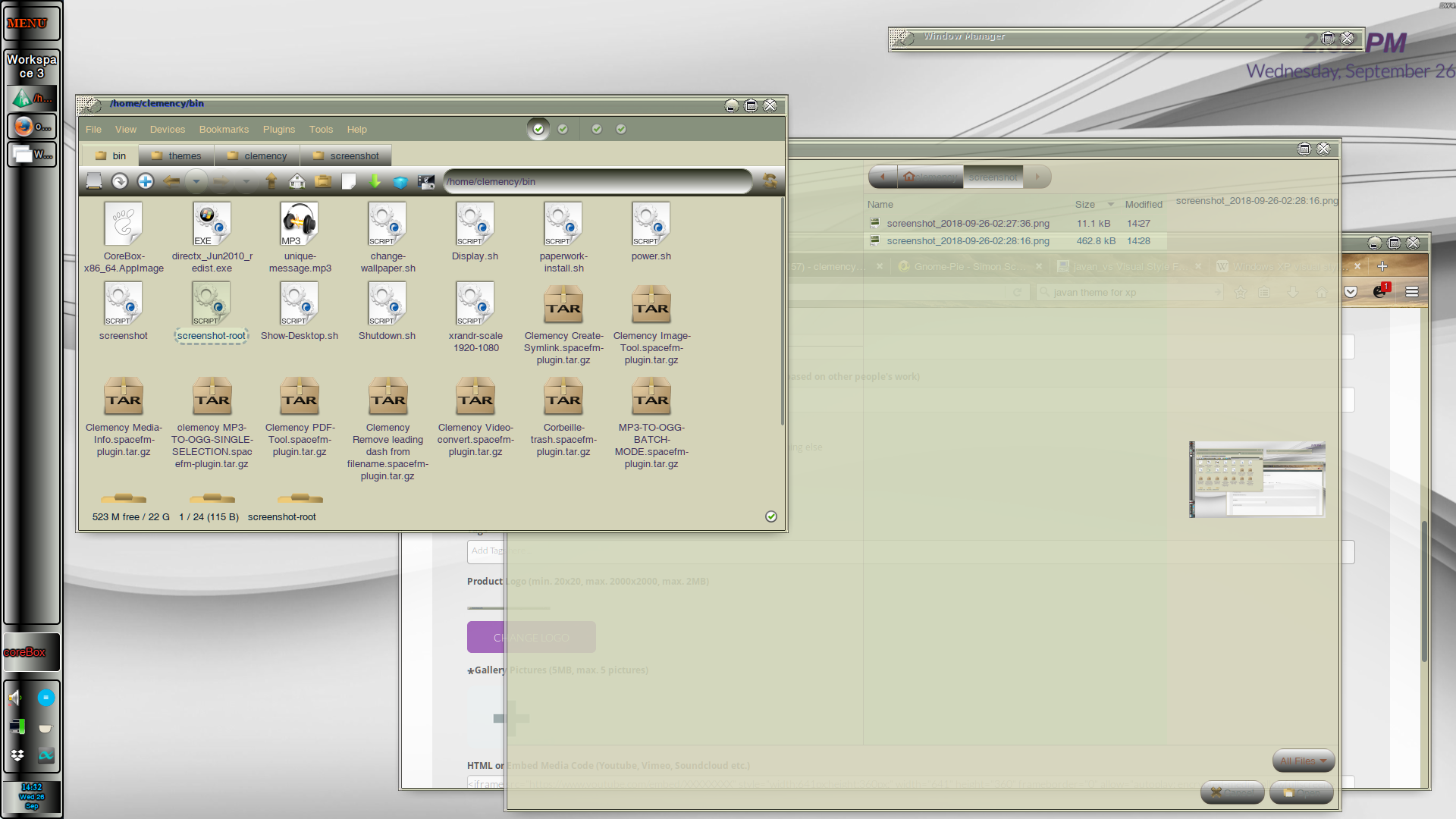Go back with the left arrow icon
Image resolution: width=1456 pixels, height=819 pixels.
[171, 181]
